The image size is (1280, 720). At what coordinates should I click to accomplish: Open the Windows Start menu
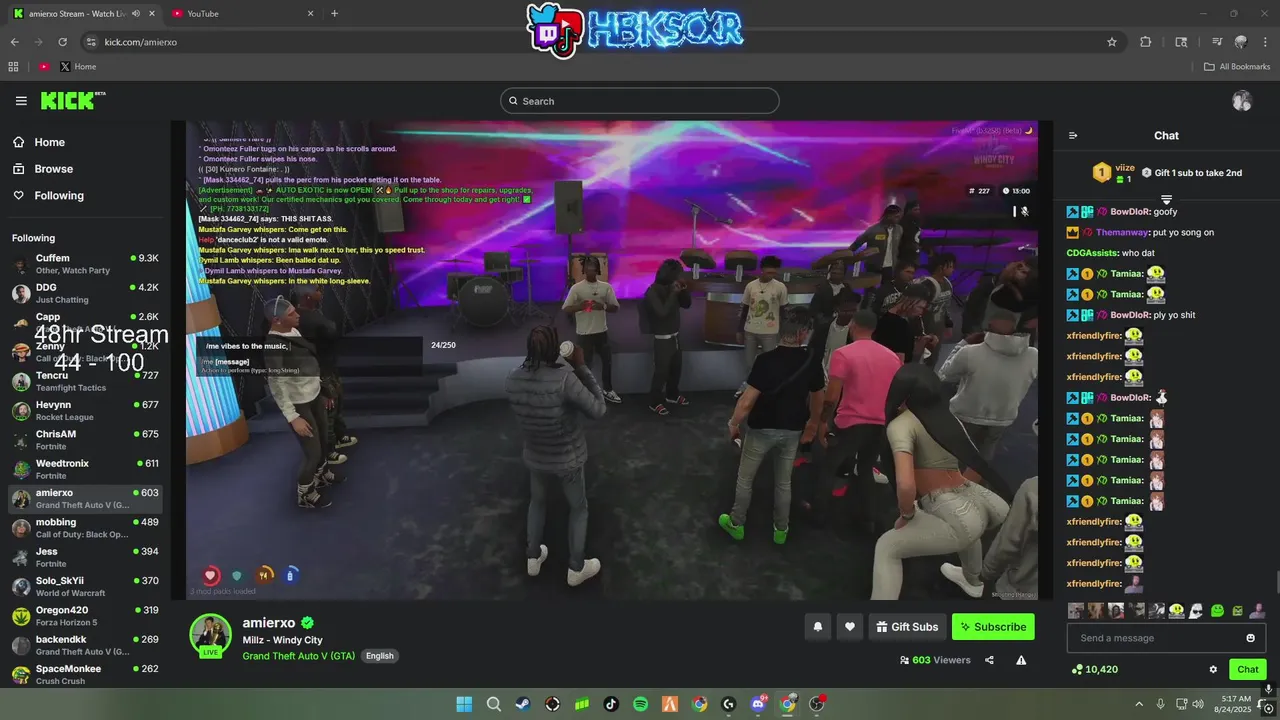tap(464, 704)
